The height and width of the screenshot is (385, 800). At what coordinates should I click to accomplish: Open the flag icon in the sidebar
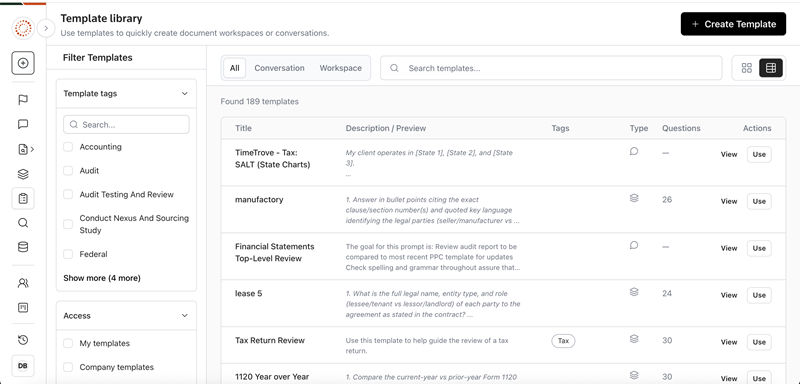point(23,99)
